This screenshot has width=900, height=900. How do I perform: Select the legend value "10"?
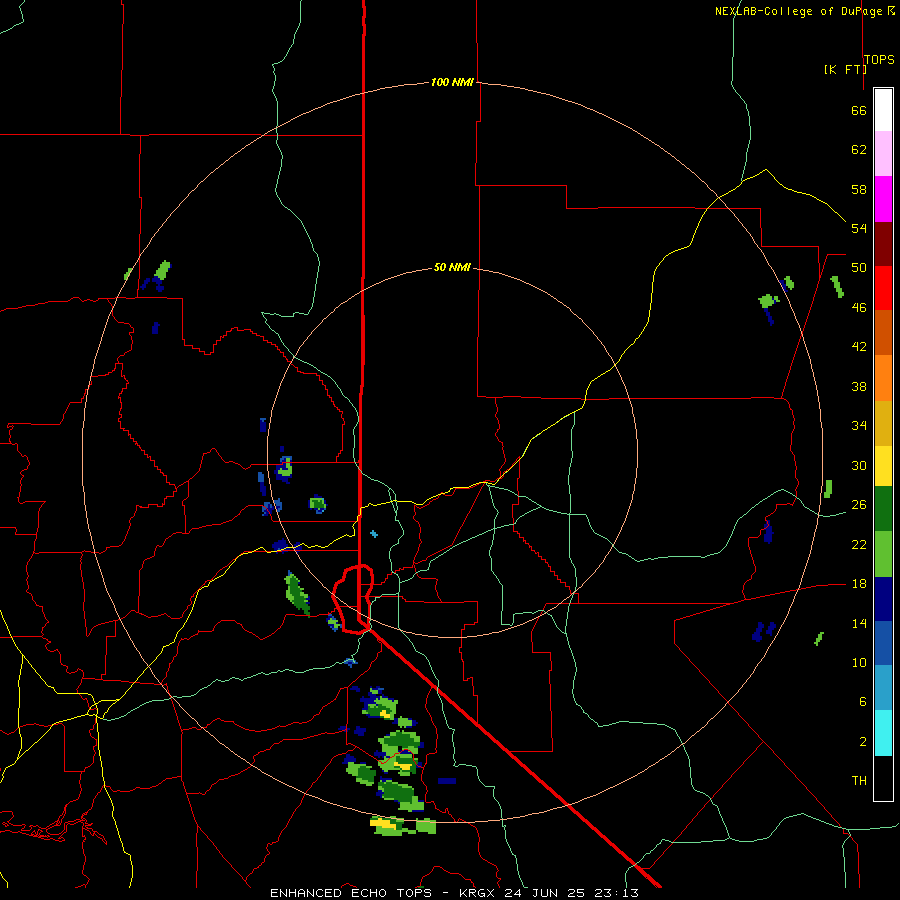click(859, 662)
